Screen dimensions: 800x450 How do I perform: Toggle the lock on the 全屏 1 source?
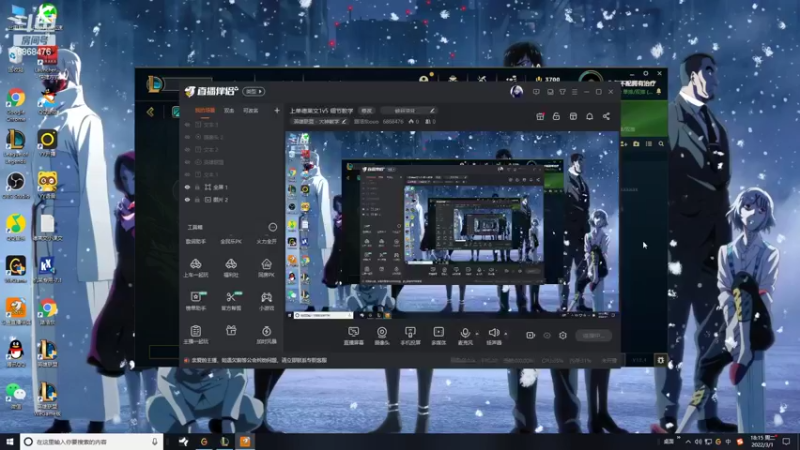197,187
